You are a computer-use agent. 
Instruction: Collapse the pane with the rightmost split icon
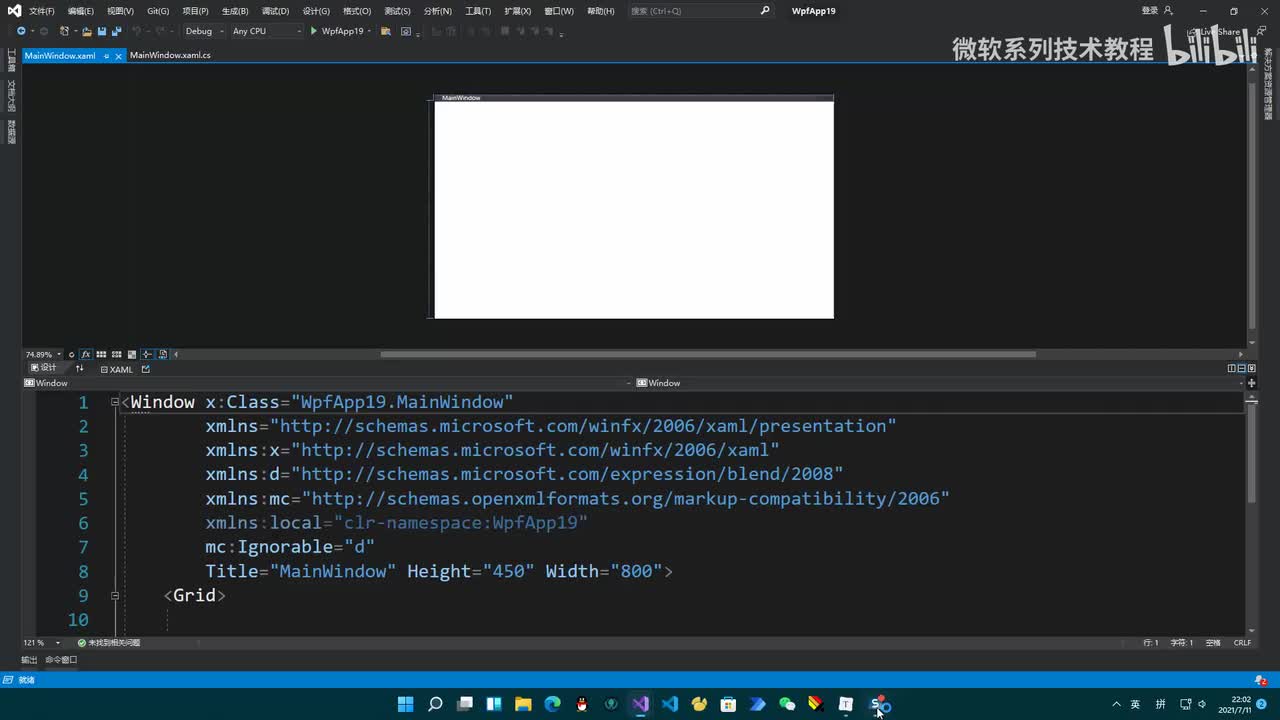(x=1251, y=368)
